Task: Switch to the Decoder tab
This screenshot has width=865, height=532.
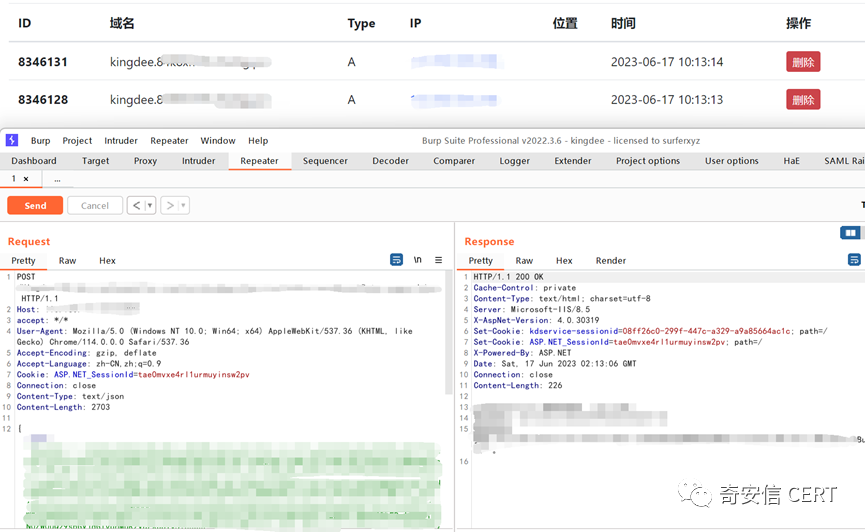Action: coord(391,161)
